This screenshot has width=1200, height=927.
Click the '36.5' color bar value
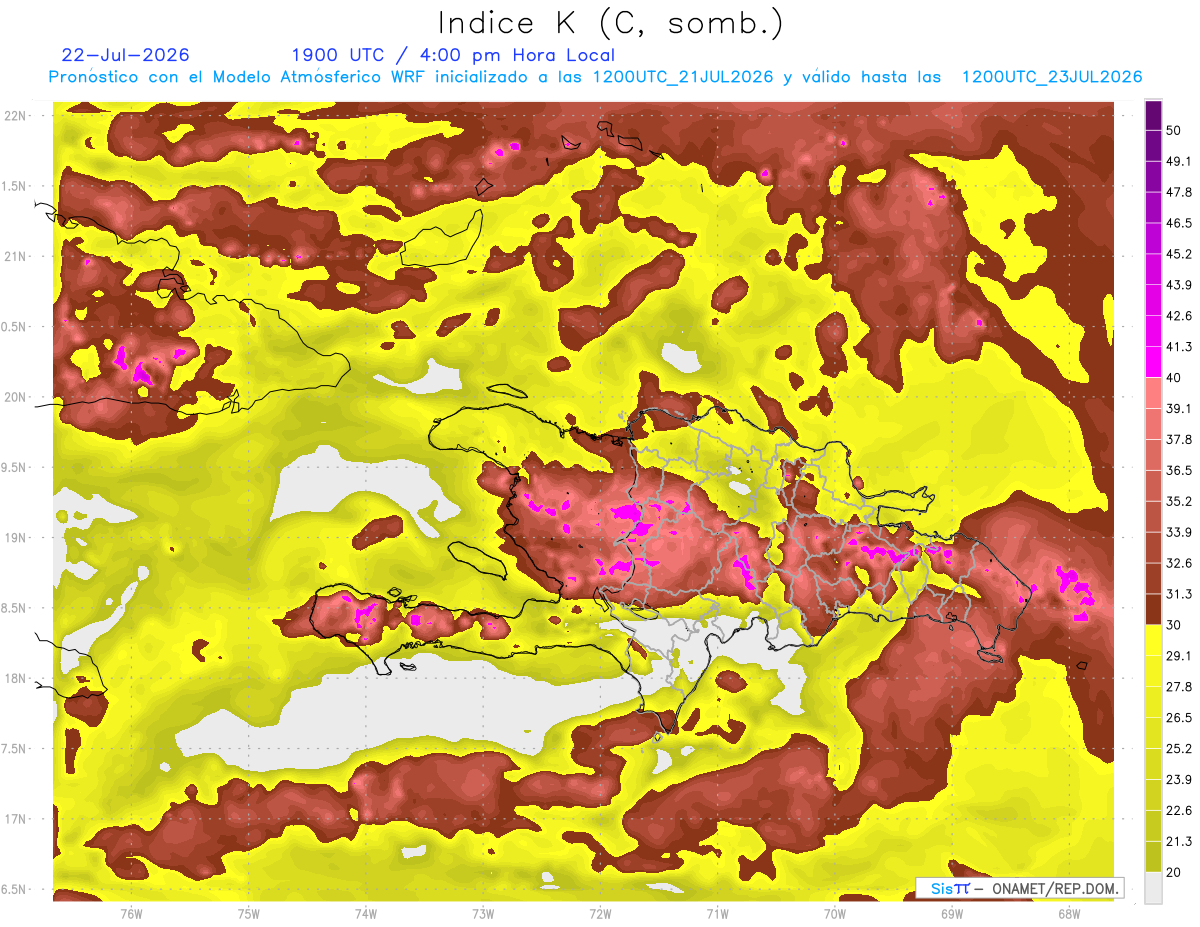(1179, 470)
